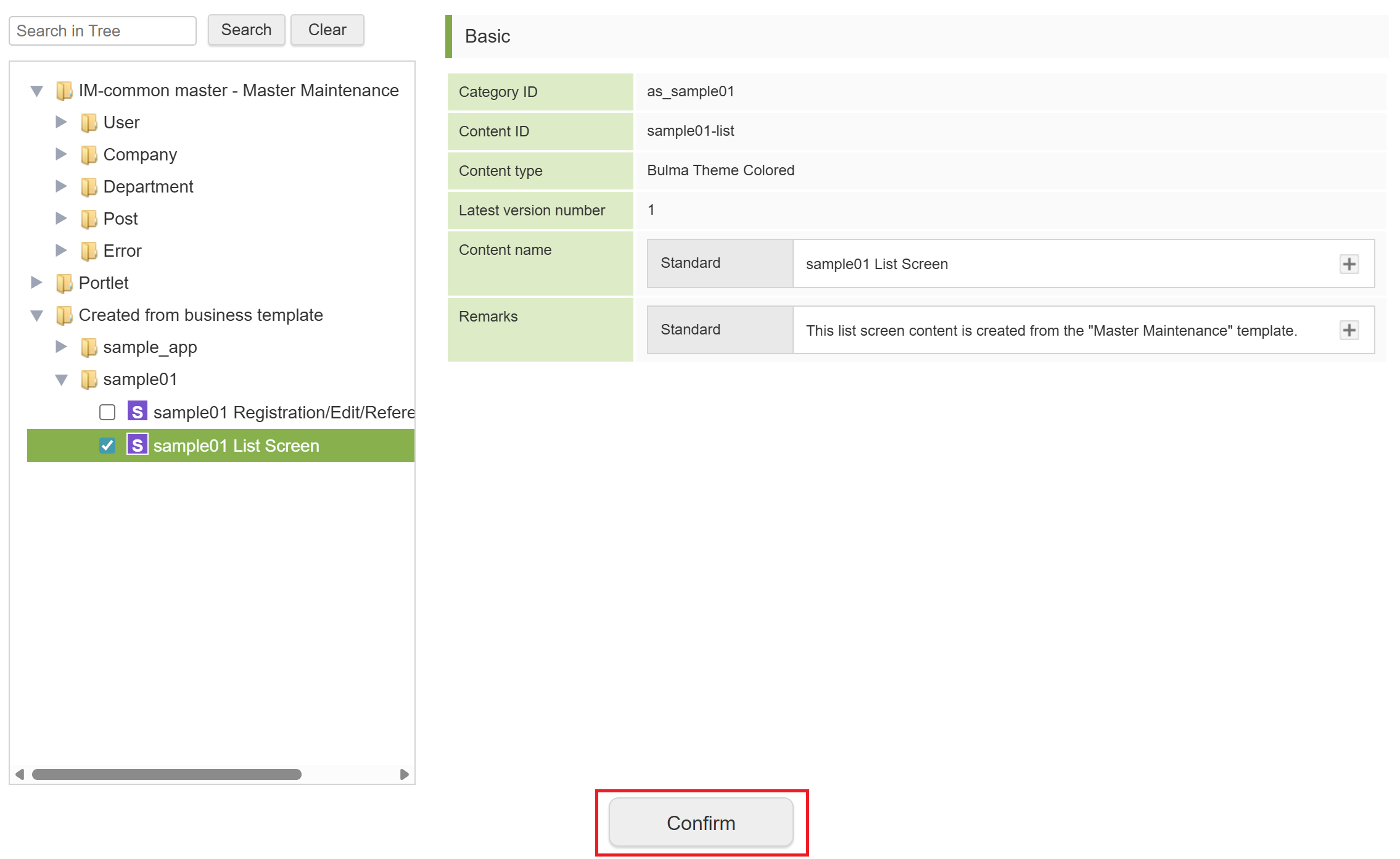Click the Portlet folder icon
The height and width of the screenshot is (859, 1400).
pos(64,283)
